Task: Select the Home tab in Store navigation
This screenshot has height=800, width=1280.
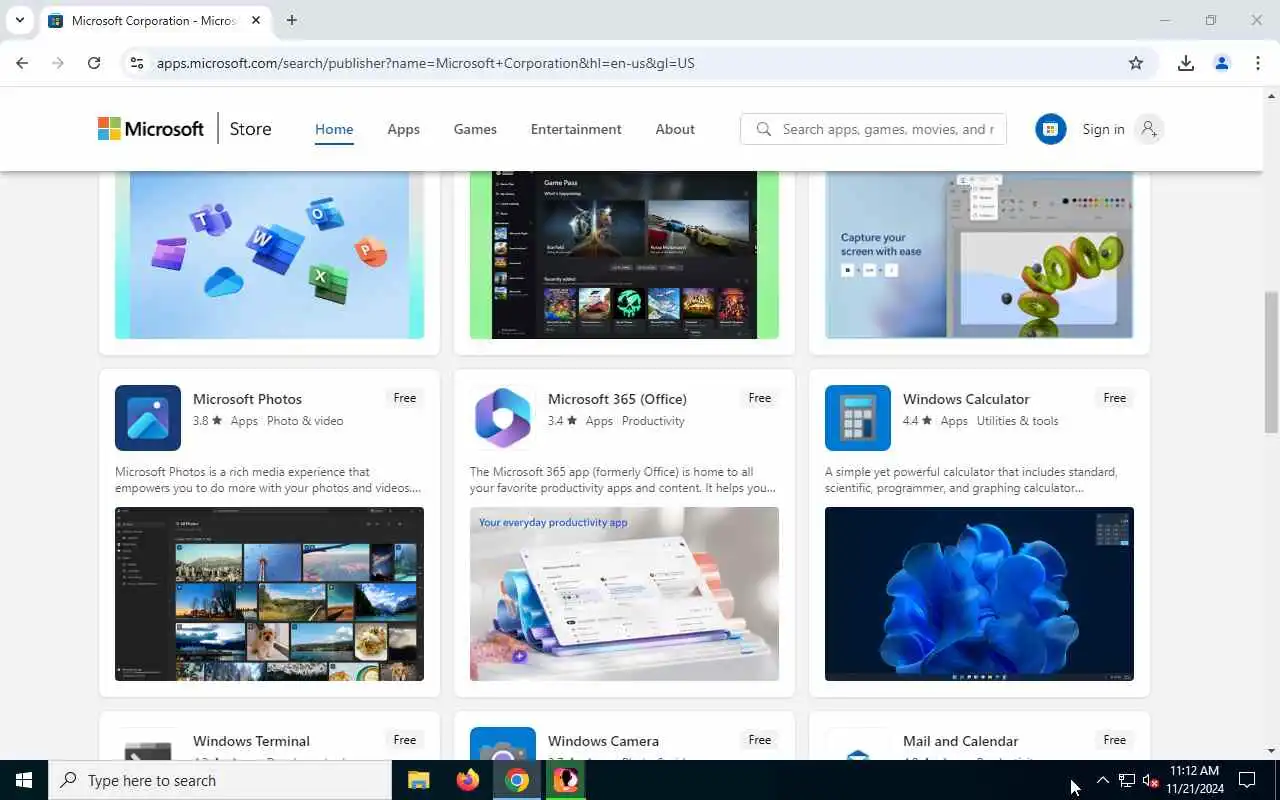Action: (x=334, y=129)
